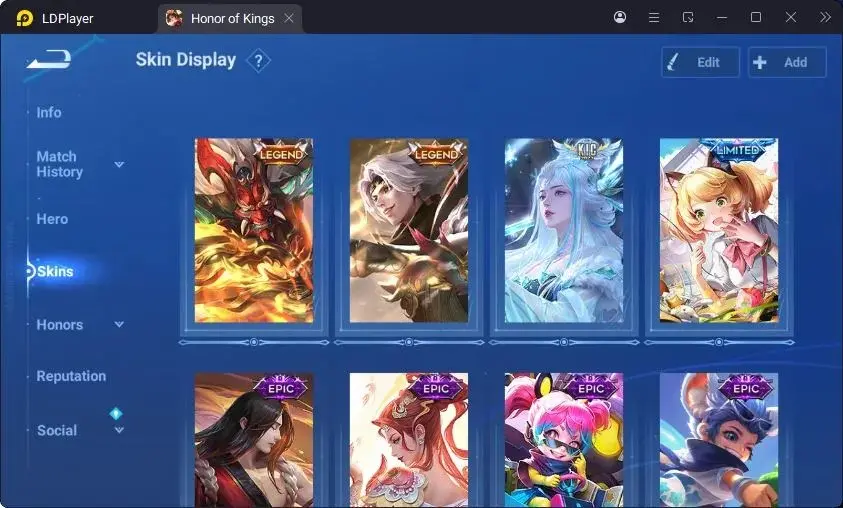This screenshot has width=843, height=508.
Task: Open the Hero section
Action: coord(52,219)
